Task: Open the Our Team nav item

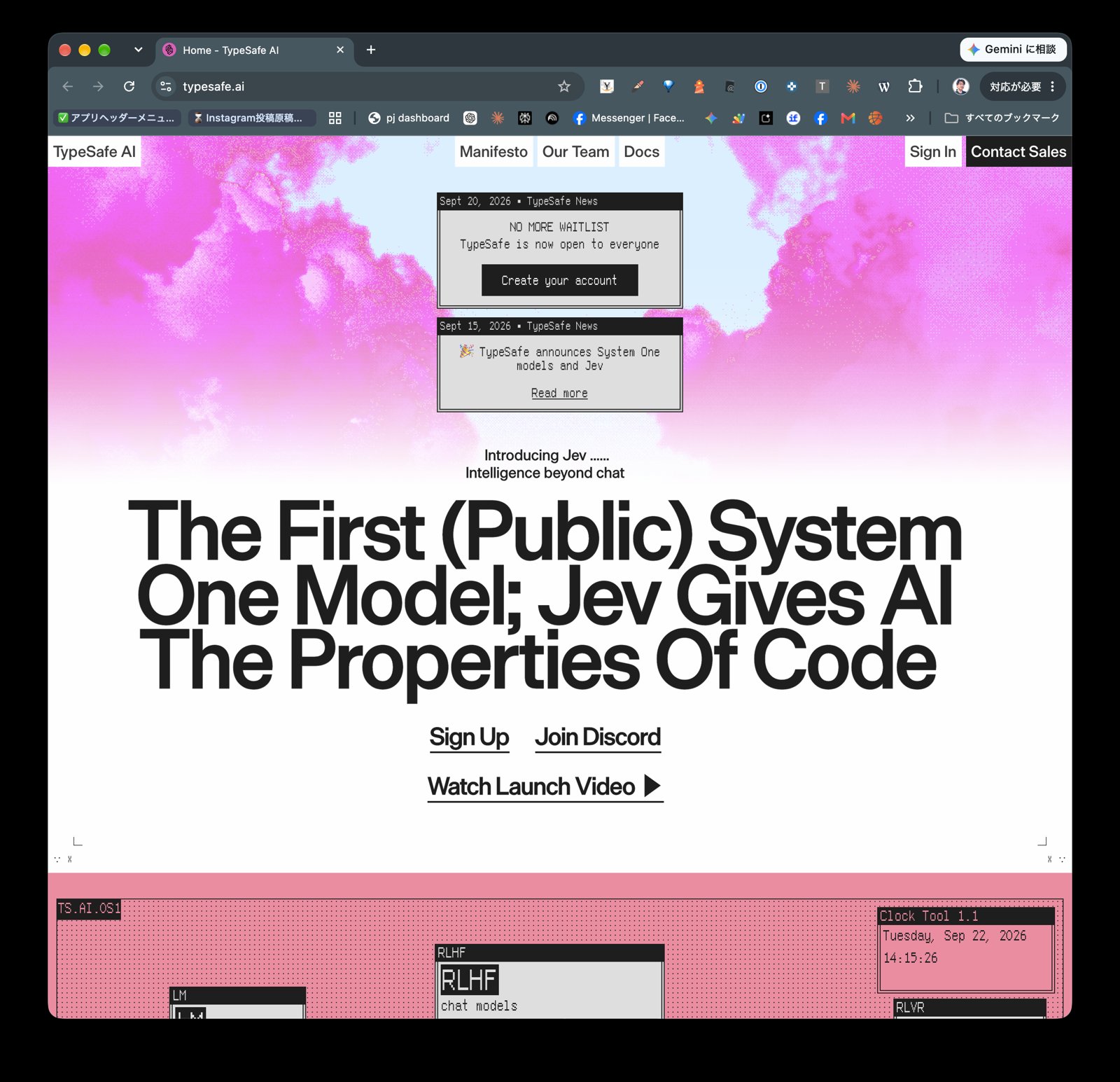Action: [575, 151]
